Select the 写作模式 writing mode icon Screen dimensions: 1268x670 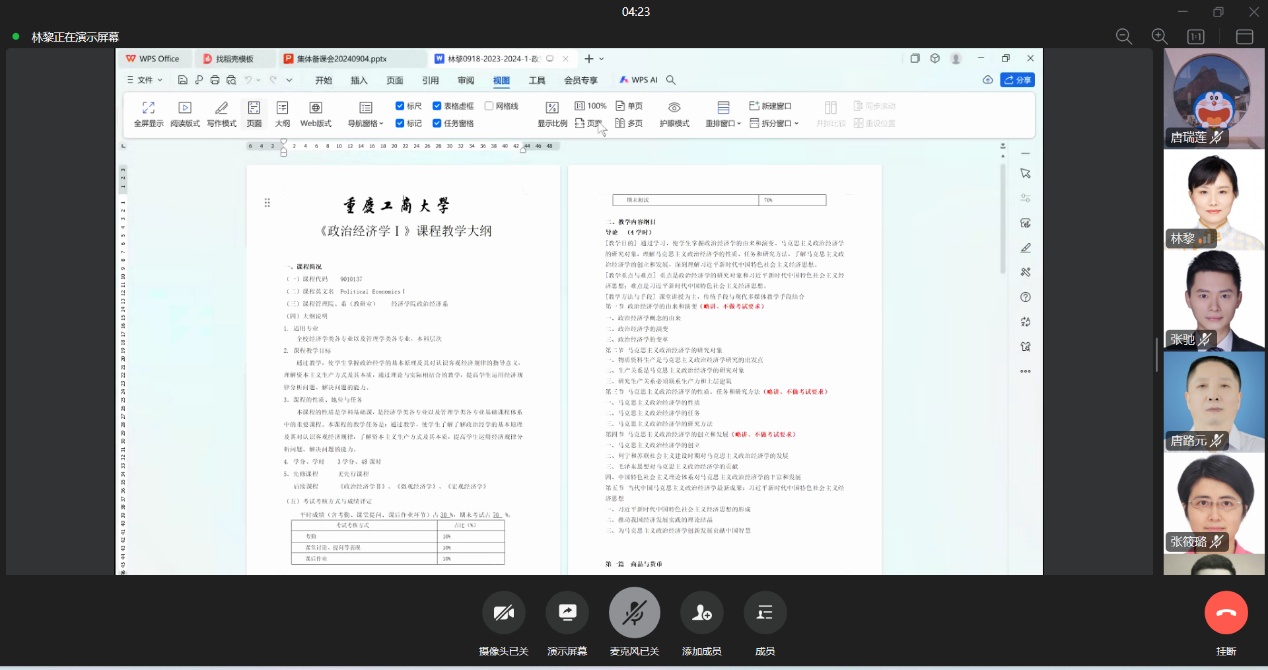[x=221, y=108]
